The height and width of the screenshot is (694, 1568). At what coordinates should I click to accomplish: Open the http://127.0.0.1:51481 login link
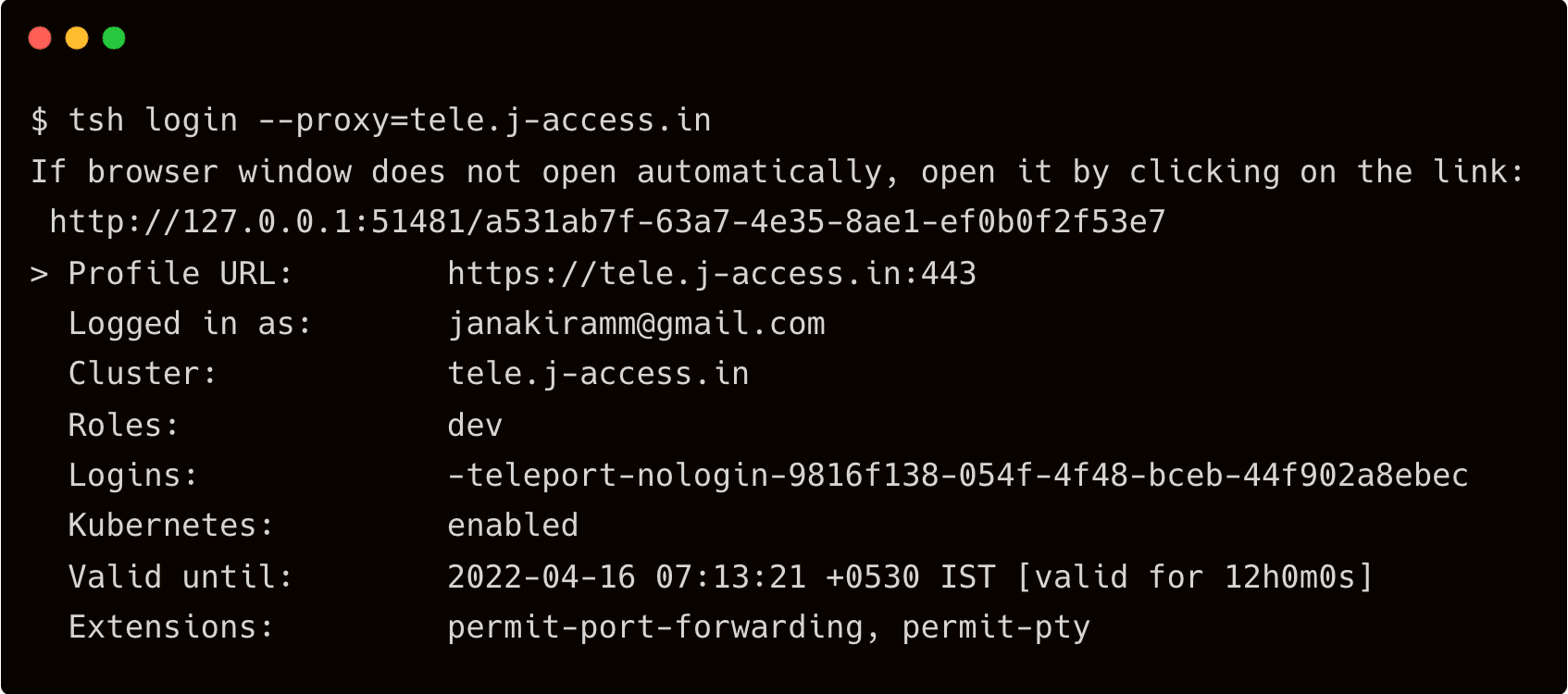(x=607, y=222)
